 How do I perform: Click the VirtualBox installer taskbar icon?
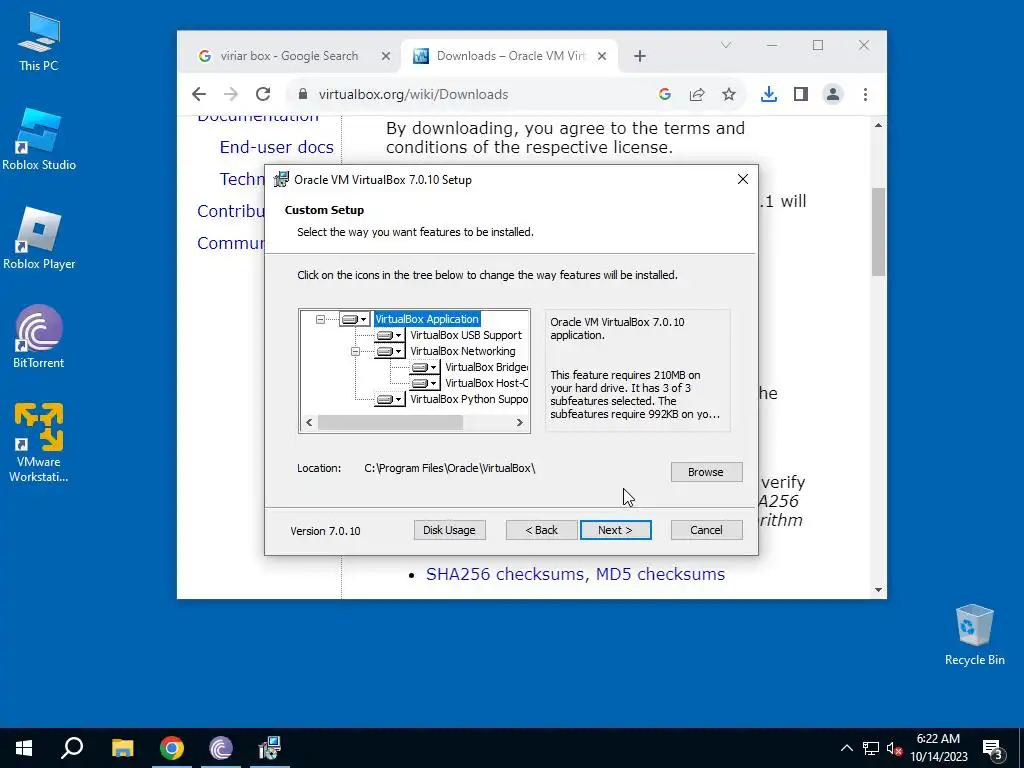pyautogui.click(x=269, y=748)
